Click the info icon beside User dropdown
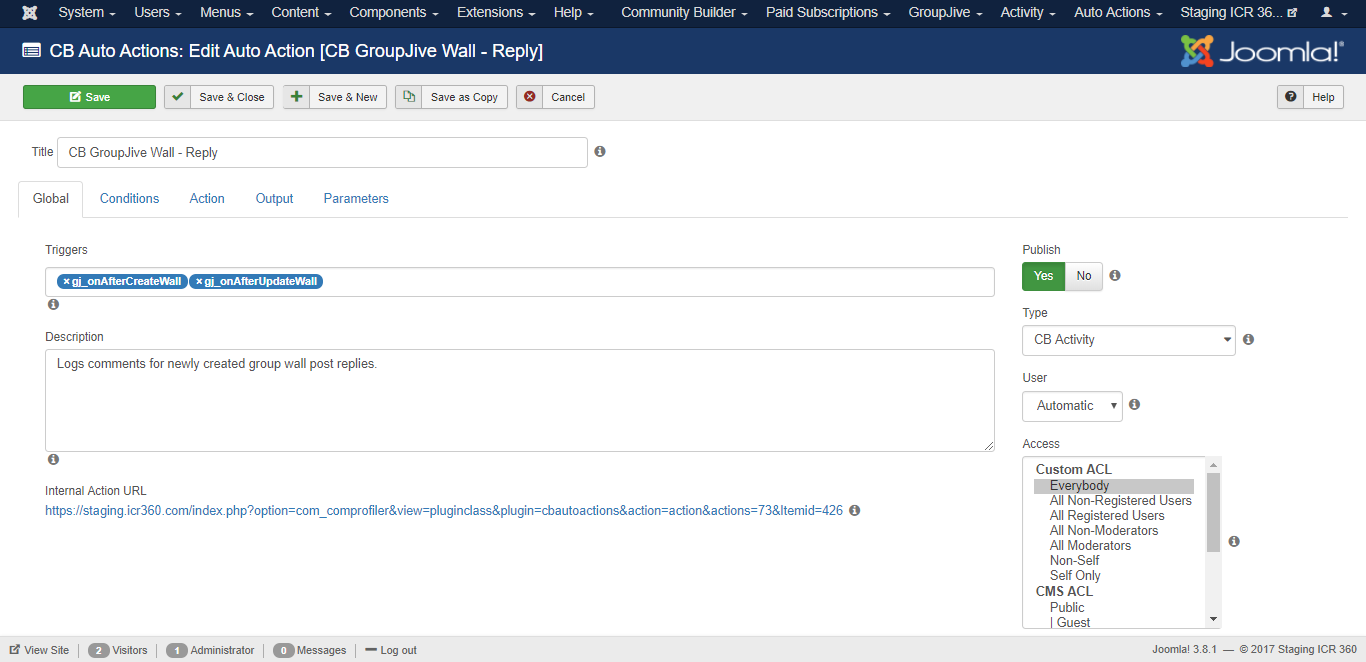This screenshot has width=1366, height=662. point(1134,406)
